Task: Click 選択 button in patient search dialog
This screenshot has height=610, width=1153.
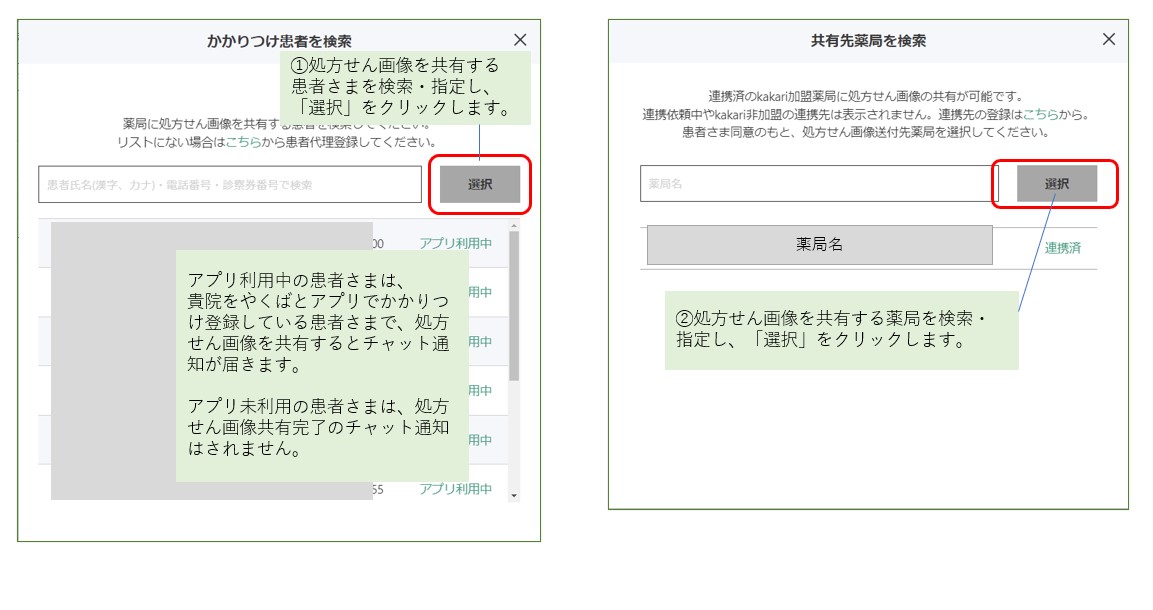Action: (480, 184)
